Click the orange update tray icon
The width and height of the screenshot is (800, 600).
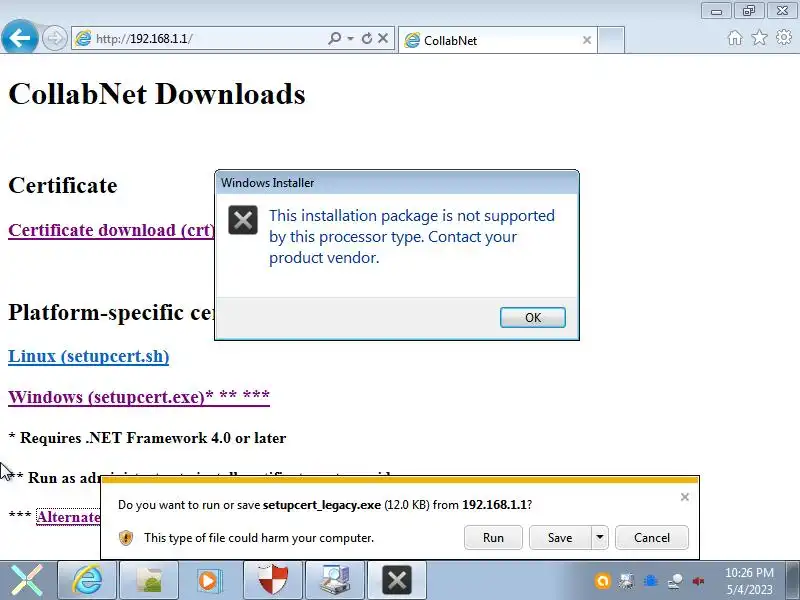click(x=603, y=581)
